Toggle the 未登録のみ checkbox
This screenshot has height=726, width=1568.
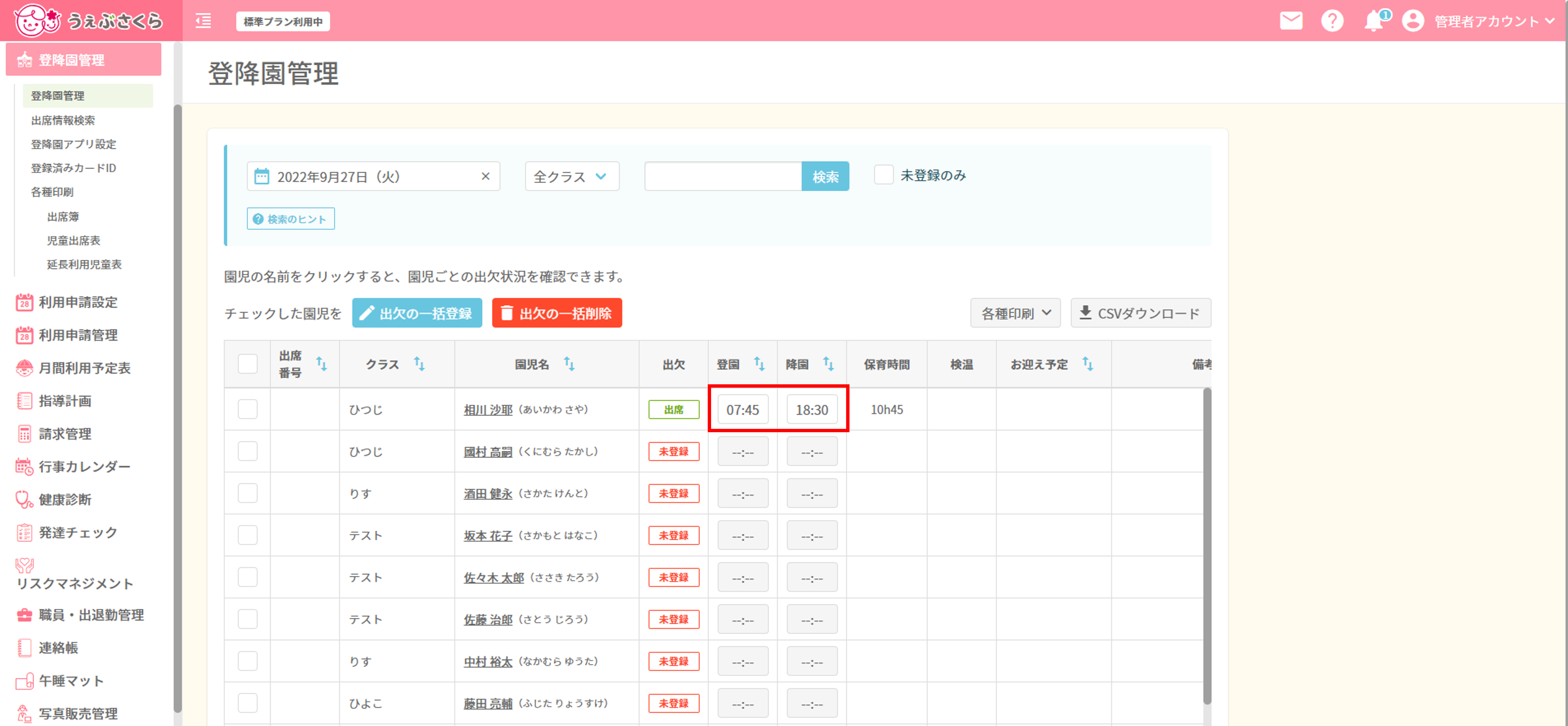(x=883, y=175)
